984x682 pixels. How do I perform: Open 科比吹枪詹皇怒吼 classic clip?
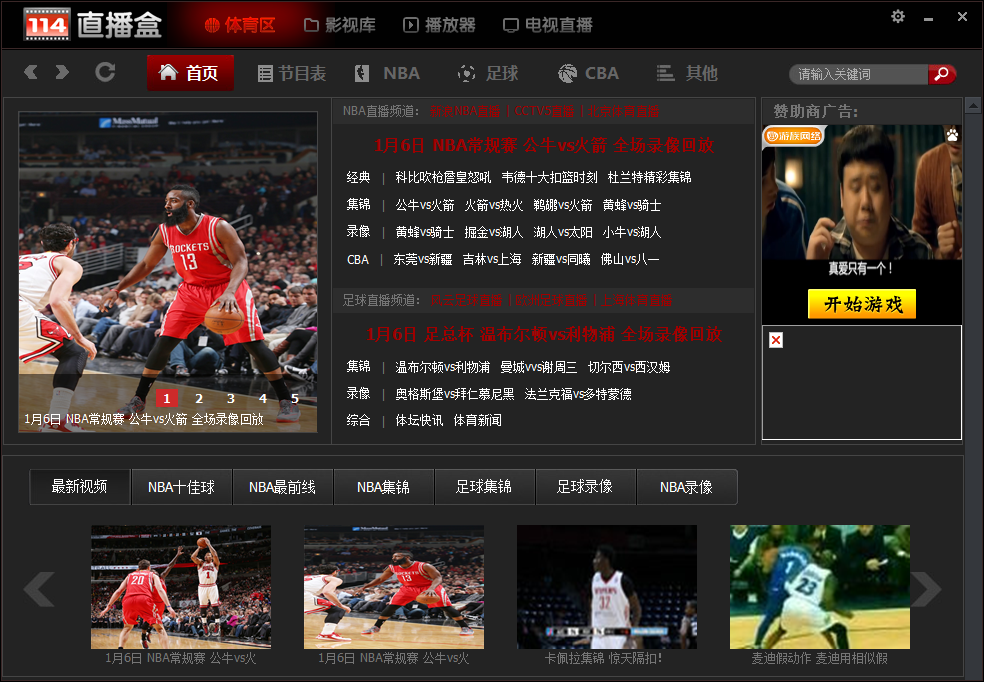443,178
